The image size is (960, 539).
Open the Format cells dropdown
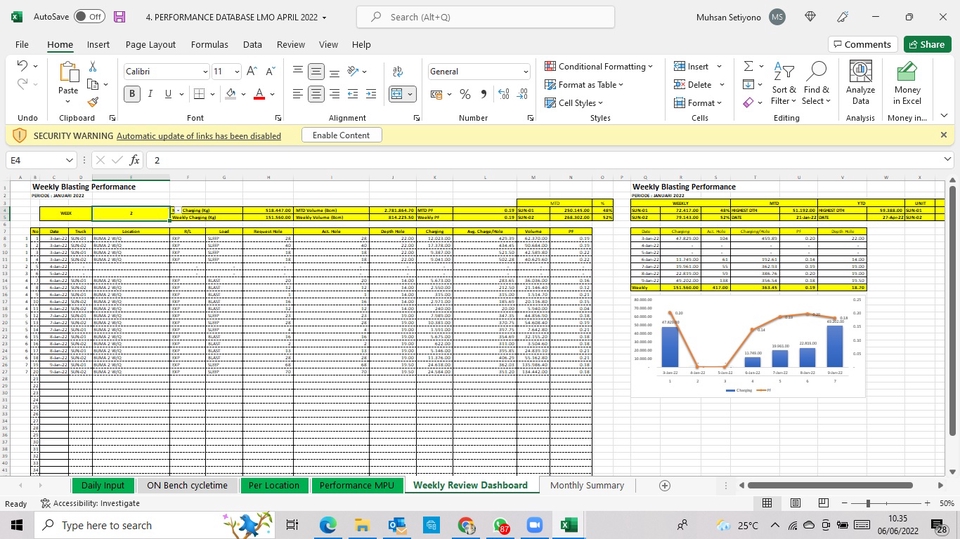click(x=698, y=103)
